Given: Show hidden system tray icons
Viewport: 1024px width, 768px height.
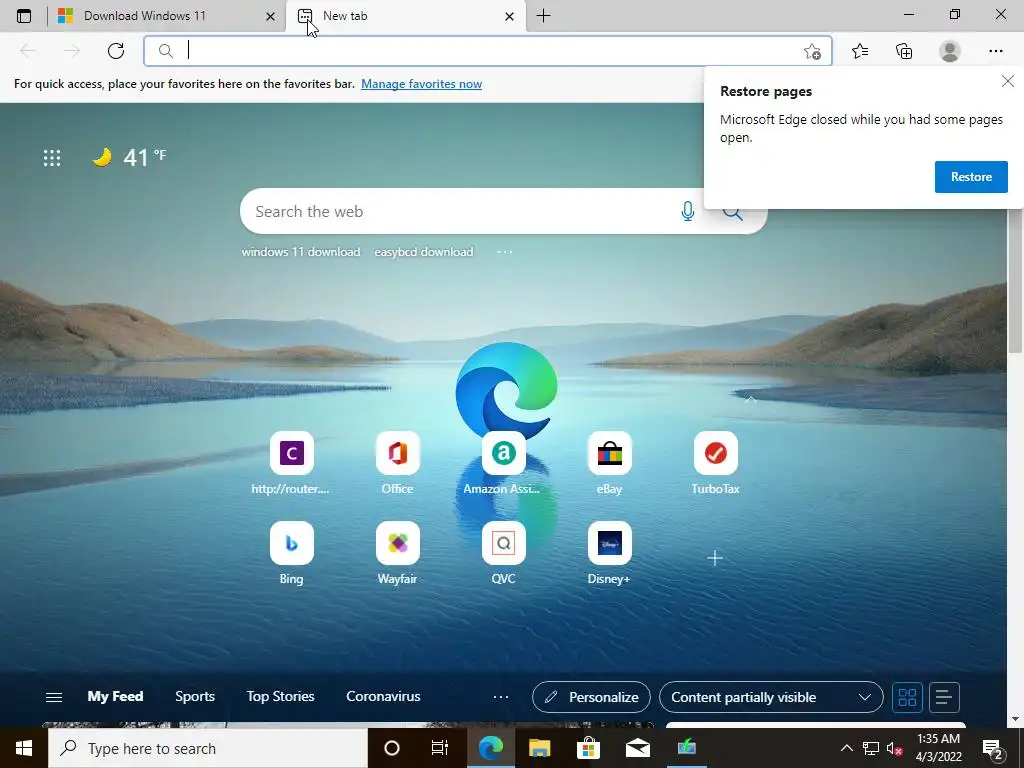Looking at the screenshot, I should (846, 748).
